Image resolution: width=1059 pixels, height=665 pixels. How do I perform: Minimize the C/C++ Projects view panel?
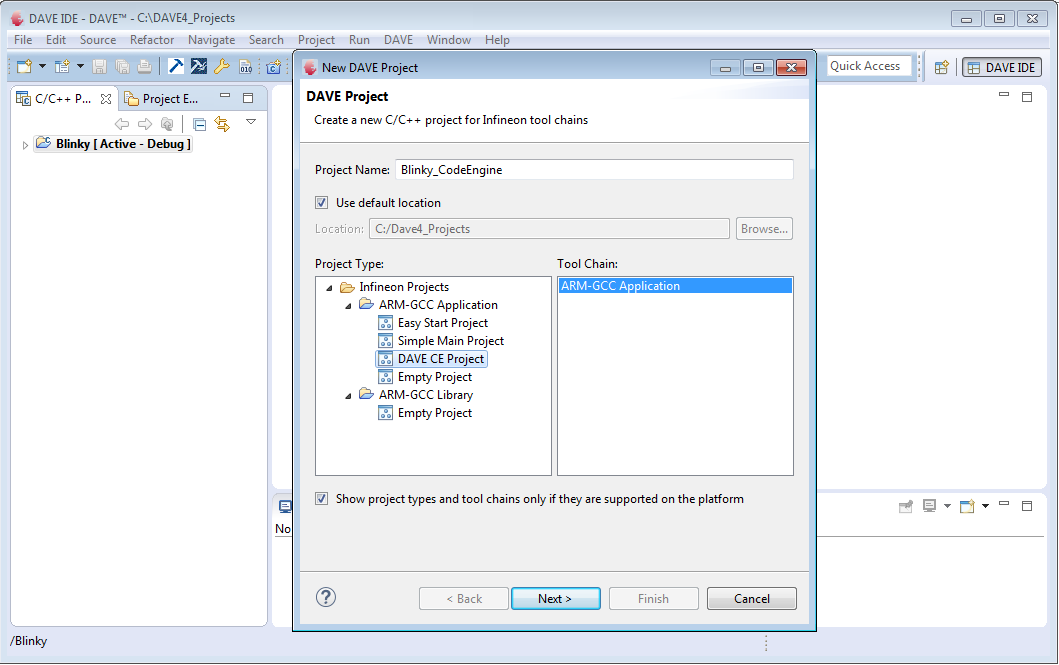click(225, 97)
